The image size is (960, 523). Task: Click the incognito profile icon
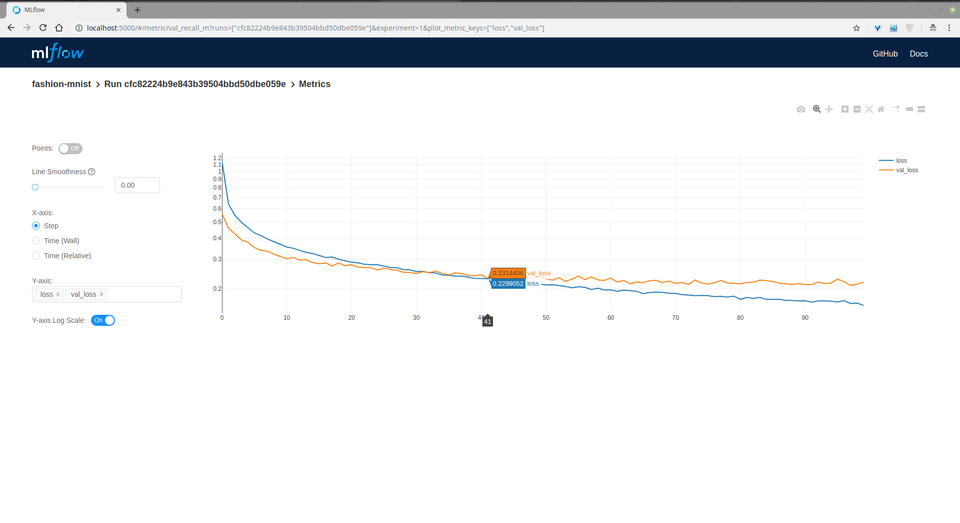pyautogui.click(x=932, y=28)
